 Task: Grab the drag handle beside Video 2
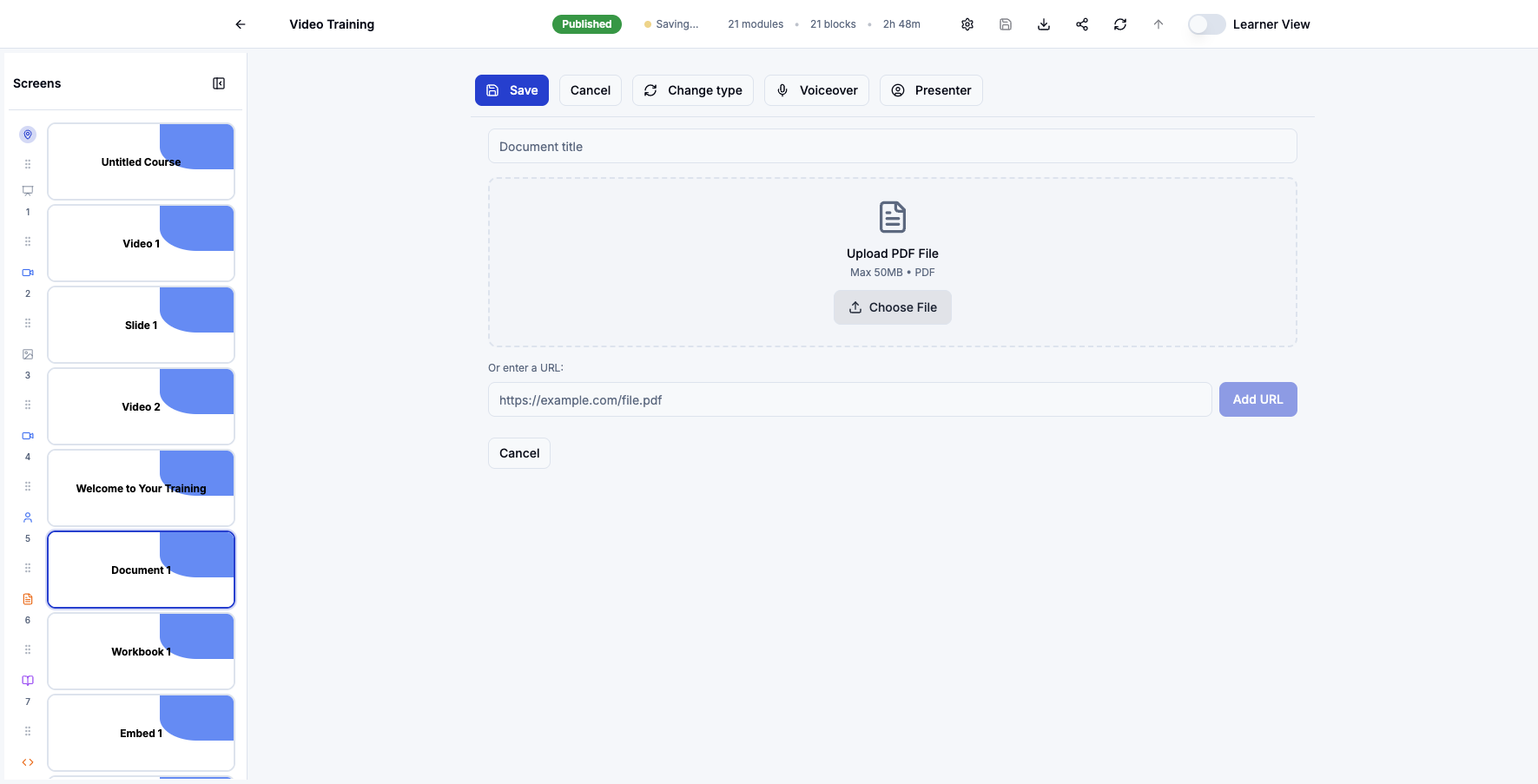[x=28, y=405]
